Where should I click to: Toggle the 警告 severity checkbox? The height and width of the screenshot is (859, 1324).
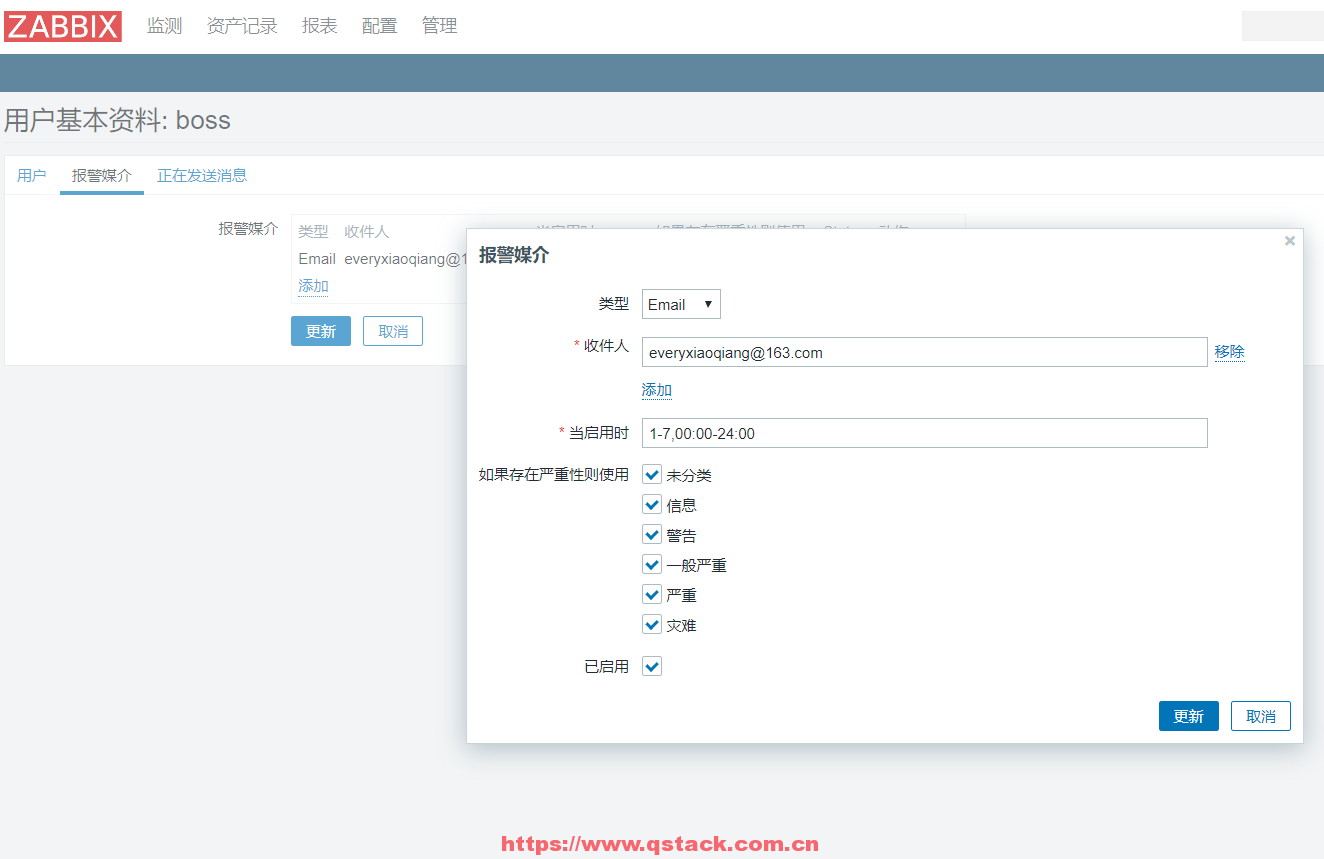pos(652,535)
